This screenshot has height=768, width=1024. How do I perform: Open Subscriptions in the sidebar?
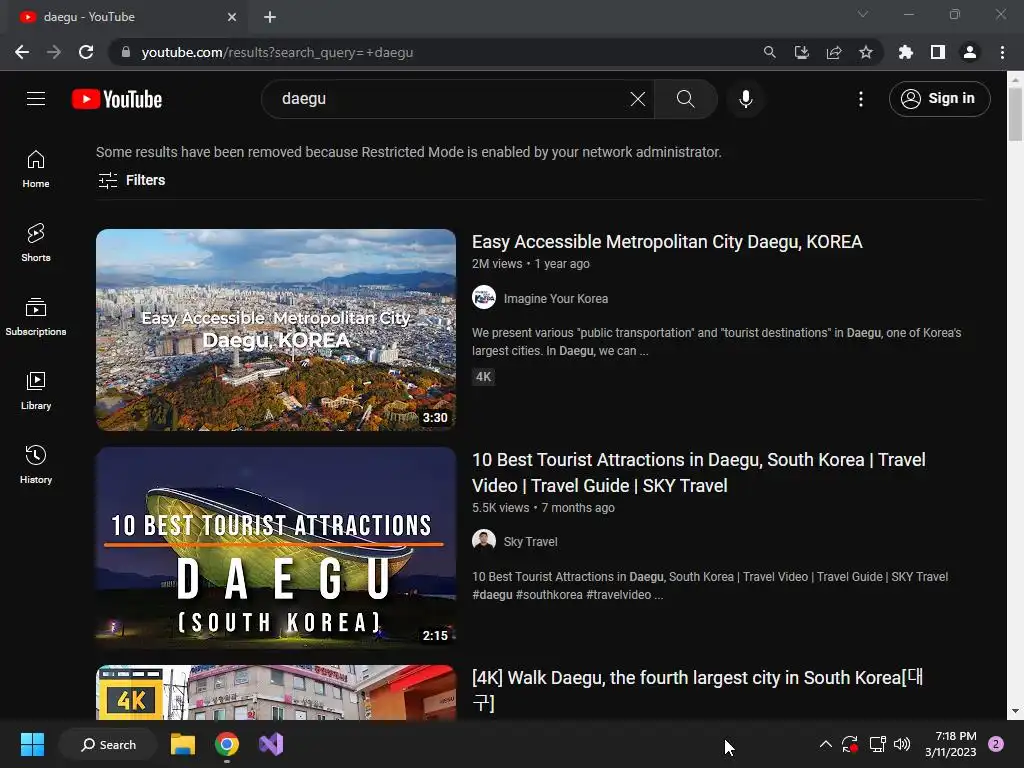36,317
